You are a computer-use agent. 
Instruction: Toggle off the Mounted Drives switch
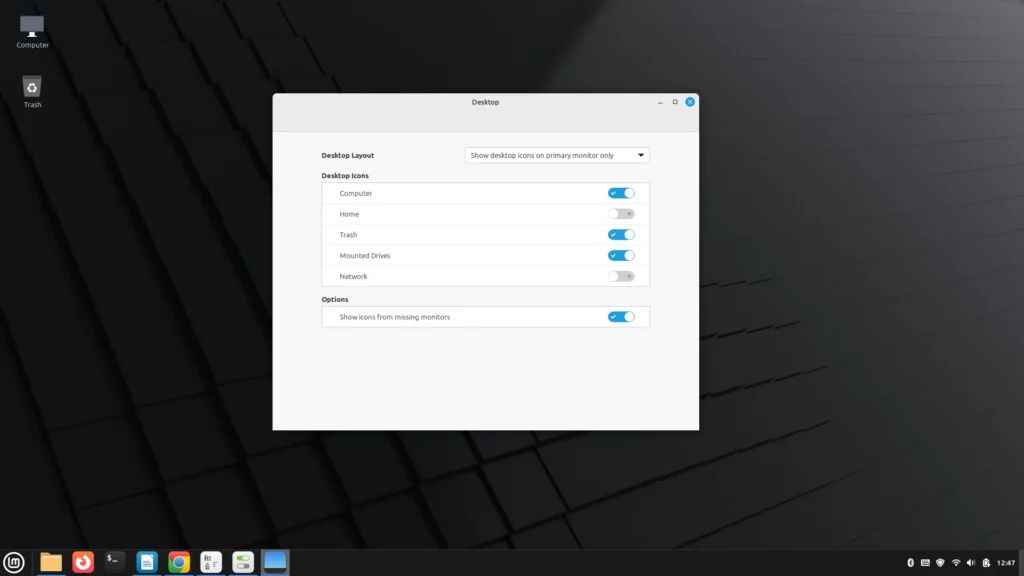(x=621, y=255)
